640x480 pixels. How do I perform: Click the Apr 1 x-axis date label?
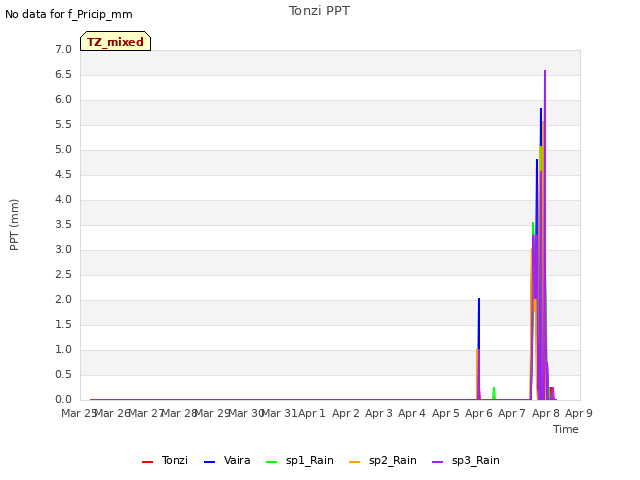pyautogui.click(x=312, y=413)
